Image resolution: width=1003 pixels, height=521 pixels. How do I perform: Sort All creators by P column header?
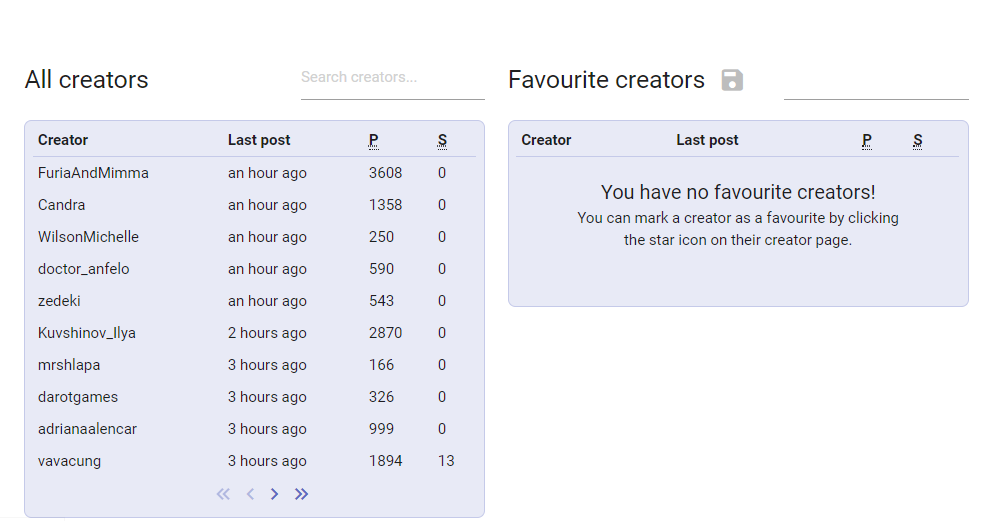[373, 140]
